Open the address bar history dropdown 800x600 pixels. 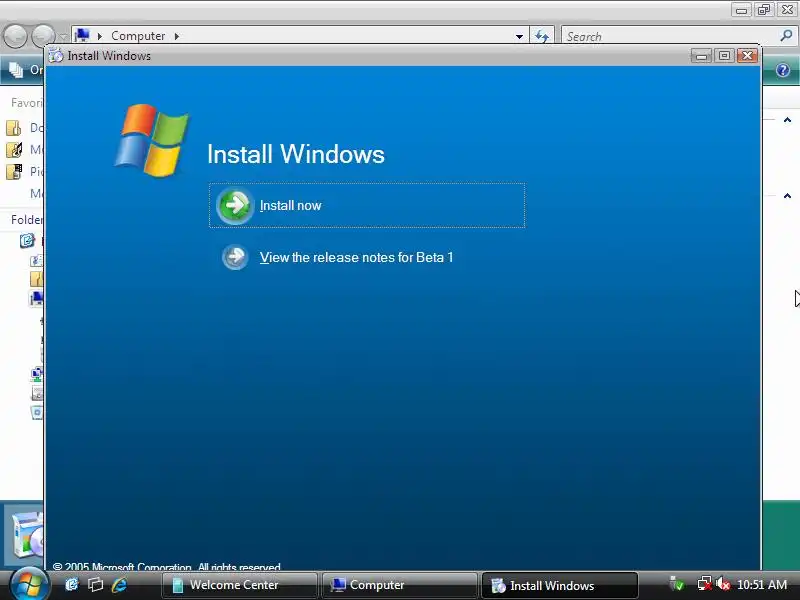click(519, 36)
